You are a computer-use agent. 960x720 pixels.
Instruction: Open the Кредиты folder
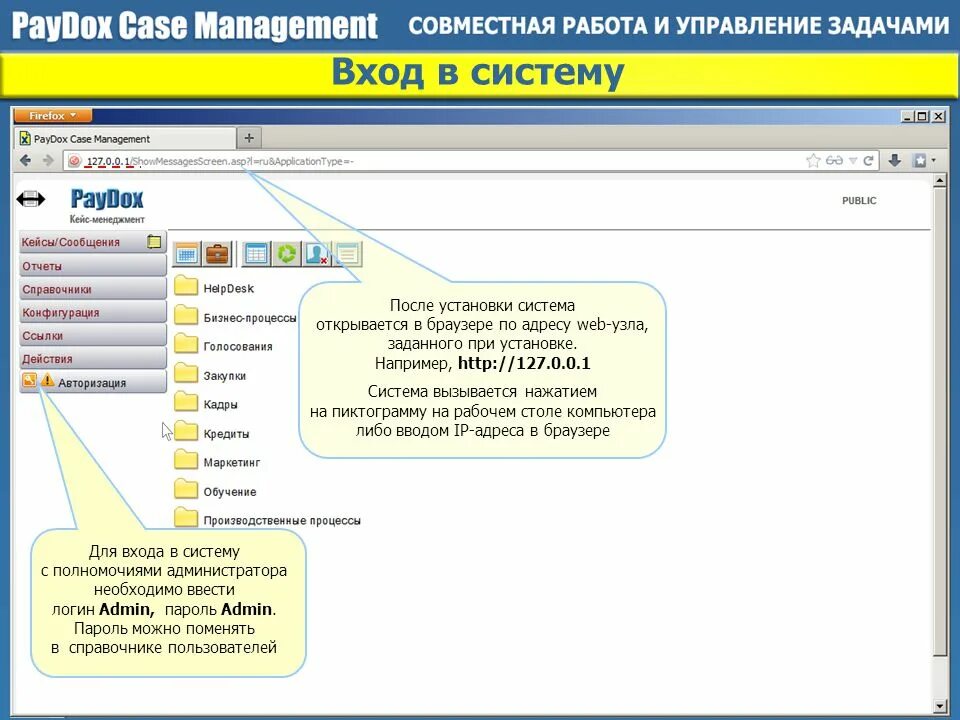pyautogui.click(x=212, y=433)
